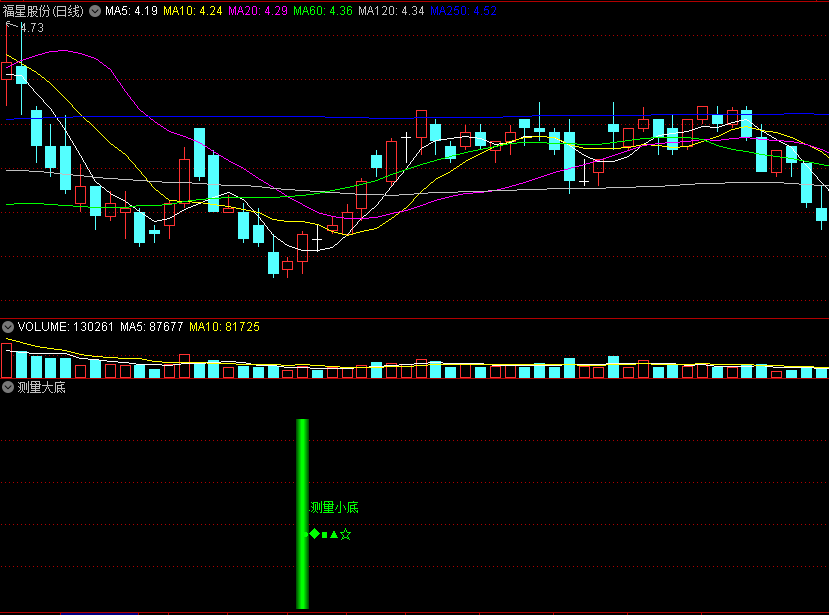Screen dimensions: 829x615
Task: Click the green triangle signal marker
Action: (x=334, y=535)
